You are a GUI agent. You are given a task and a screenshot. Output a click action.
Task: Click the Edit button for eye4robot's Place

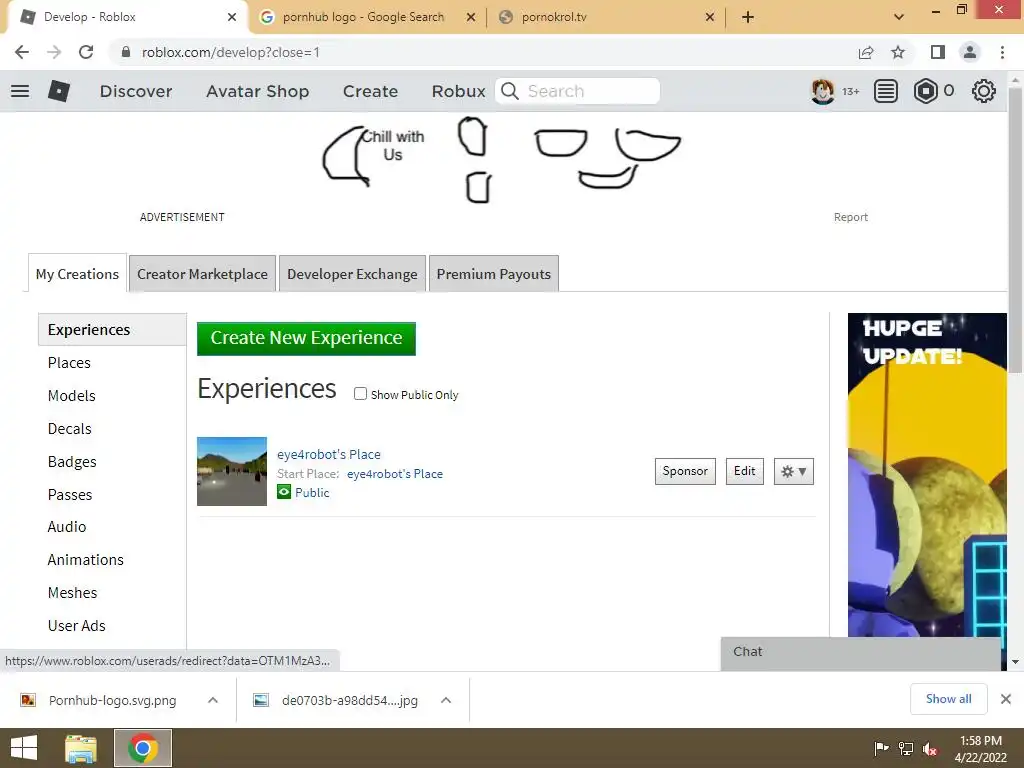[744, 472]
